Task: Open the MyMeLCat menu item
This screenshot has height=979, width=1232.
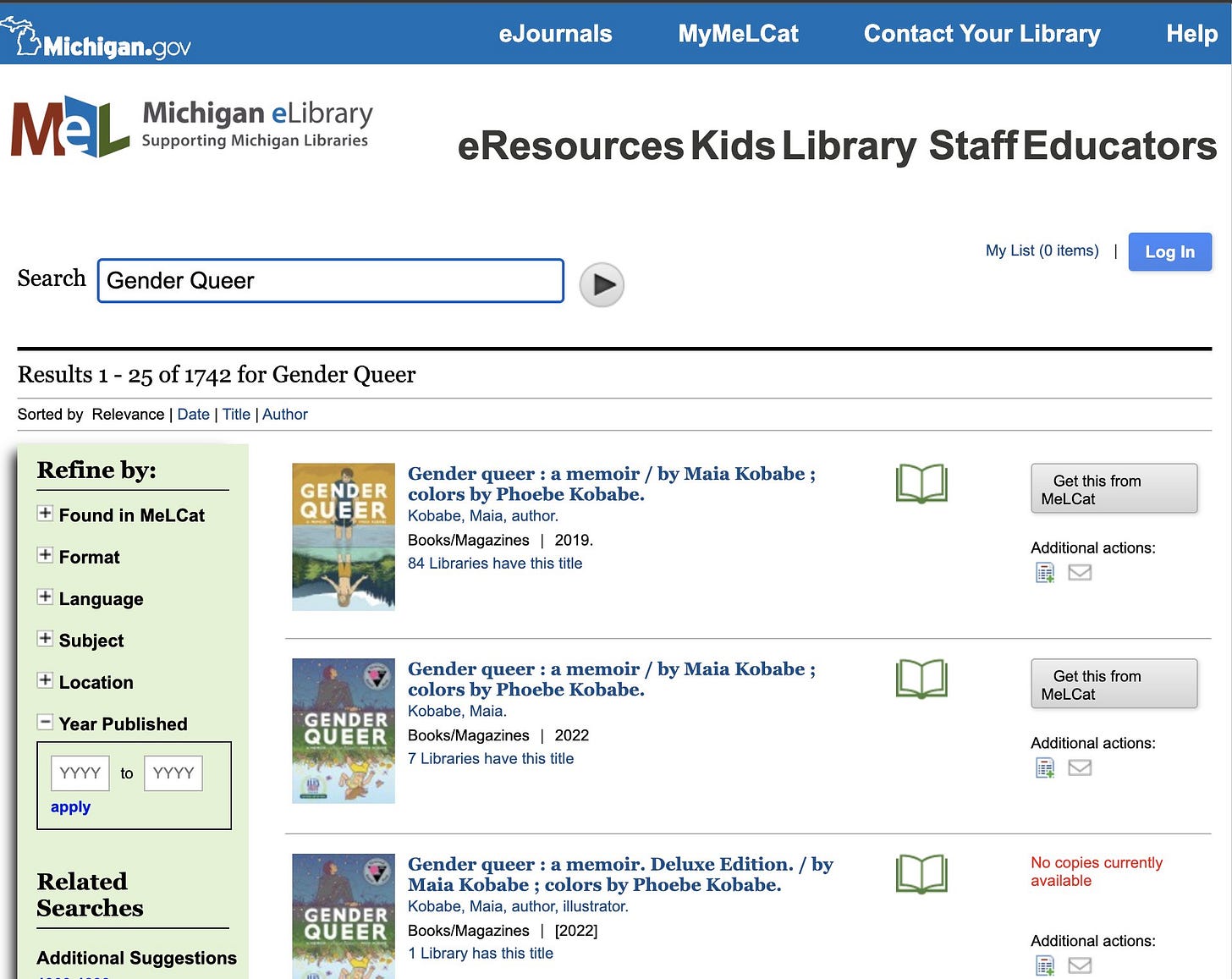Action: tap(738, 34)
